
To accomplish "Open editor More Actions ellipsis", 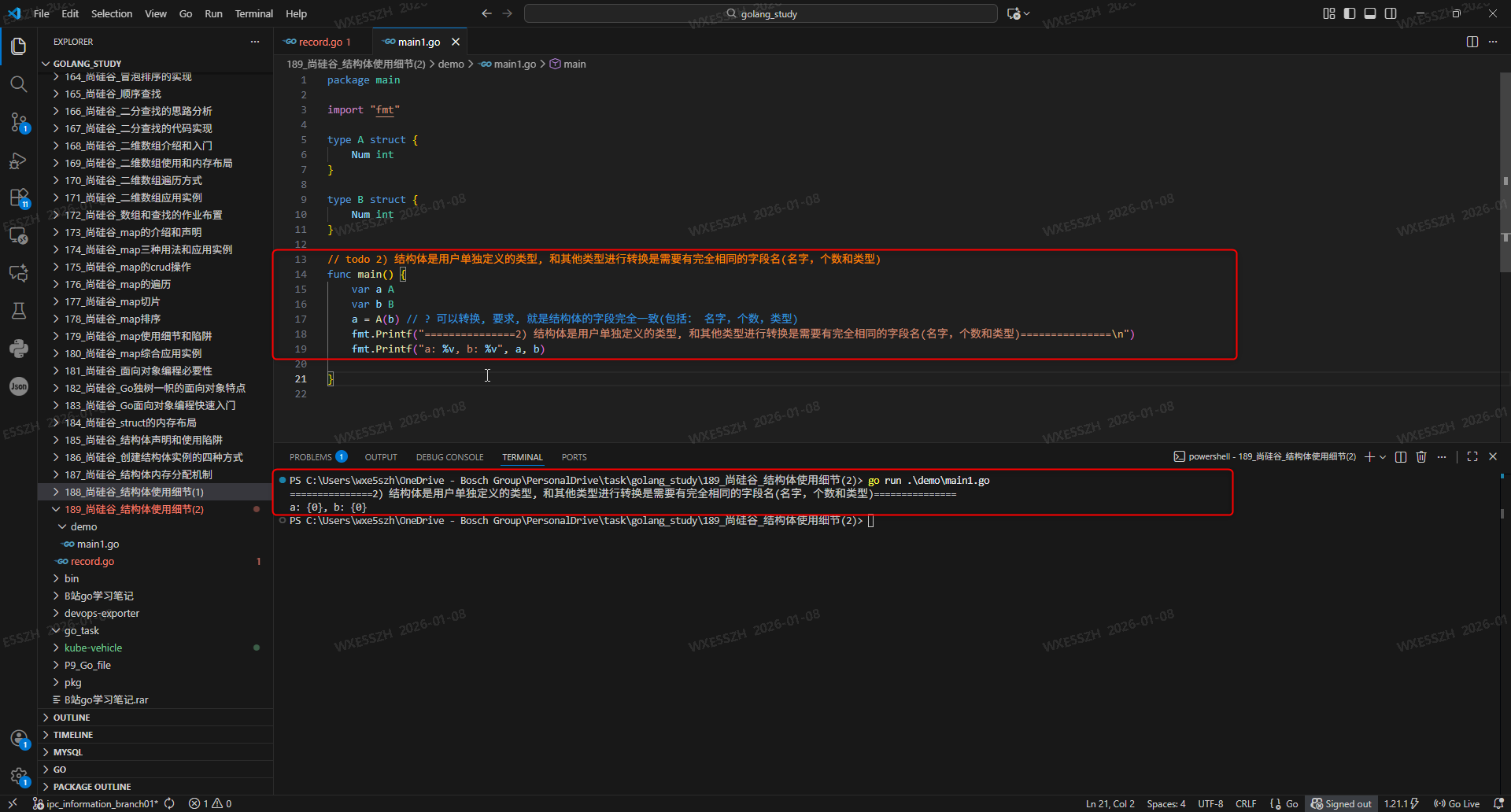I will pos(1493,42).
